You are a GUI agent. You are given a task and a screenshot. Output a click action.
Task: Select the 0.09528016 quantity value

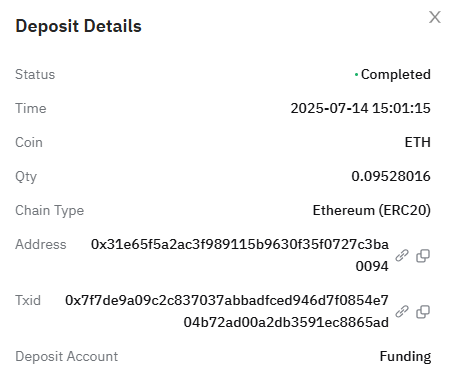(391, 176)
